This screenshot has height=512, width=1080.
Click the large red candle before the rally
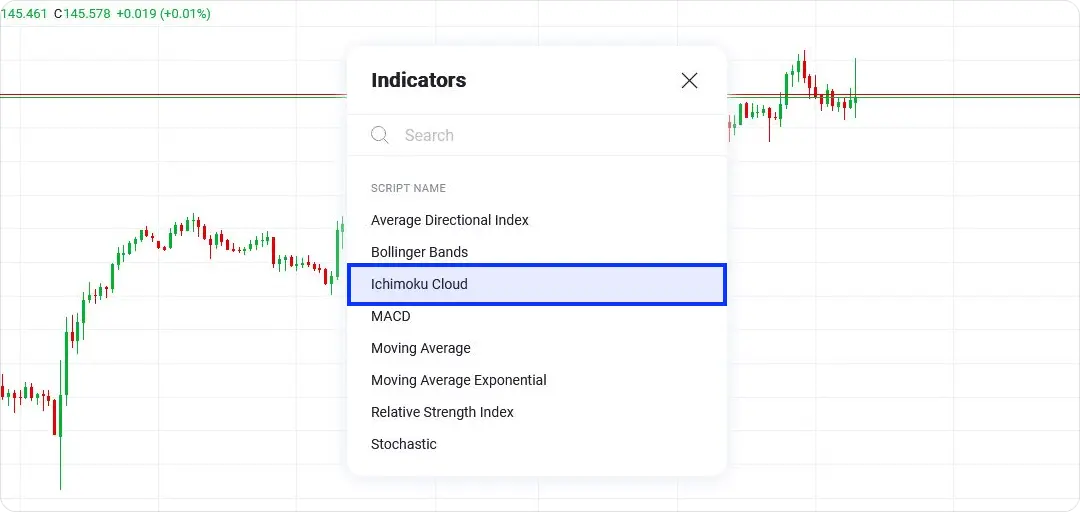click(x=54, y=415)
